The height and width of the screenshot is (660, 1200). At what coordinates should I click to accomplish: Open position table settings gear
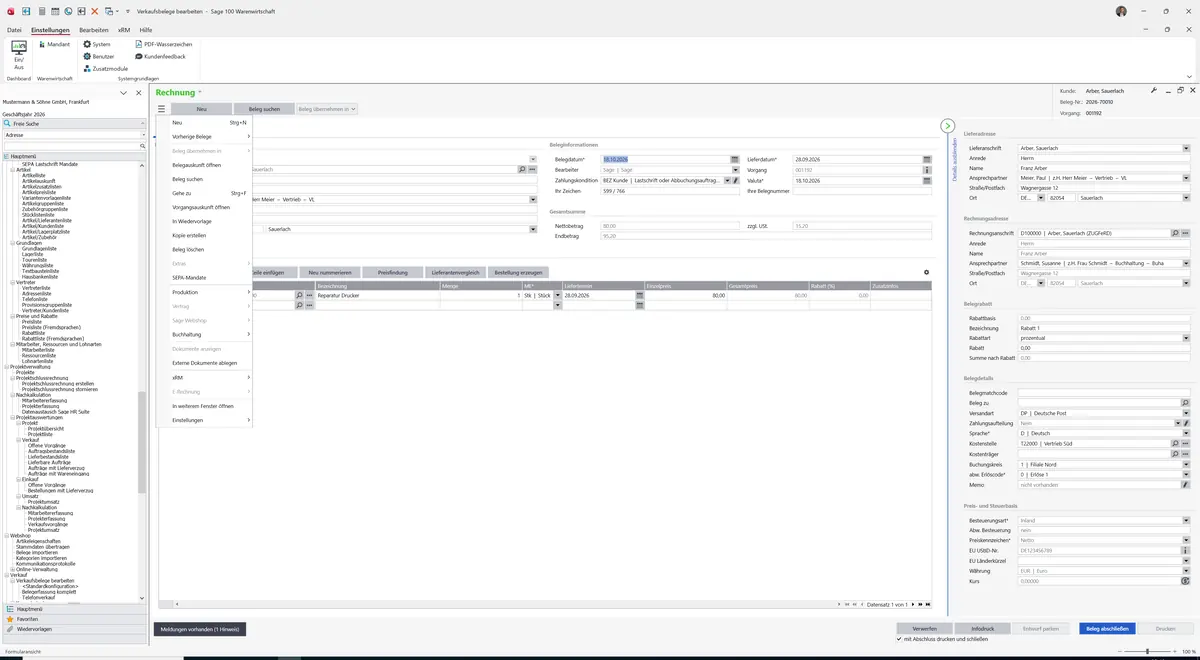pos(926,272)
